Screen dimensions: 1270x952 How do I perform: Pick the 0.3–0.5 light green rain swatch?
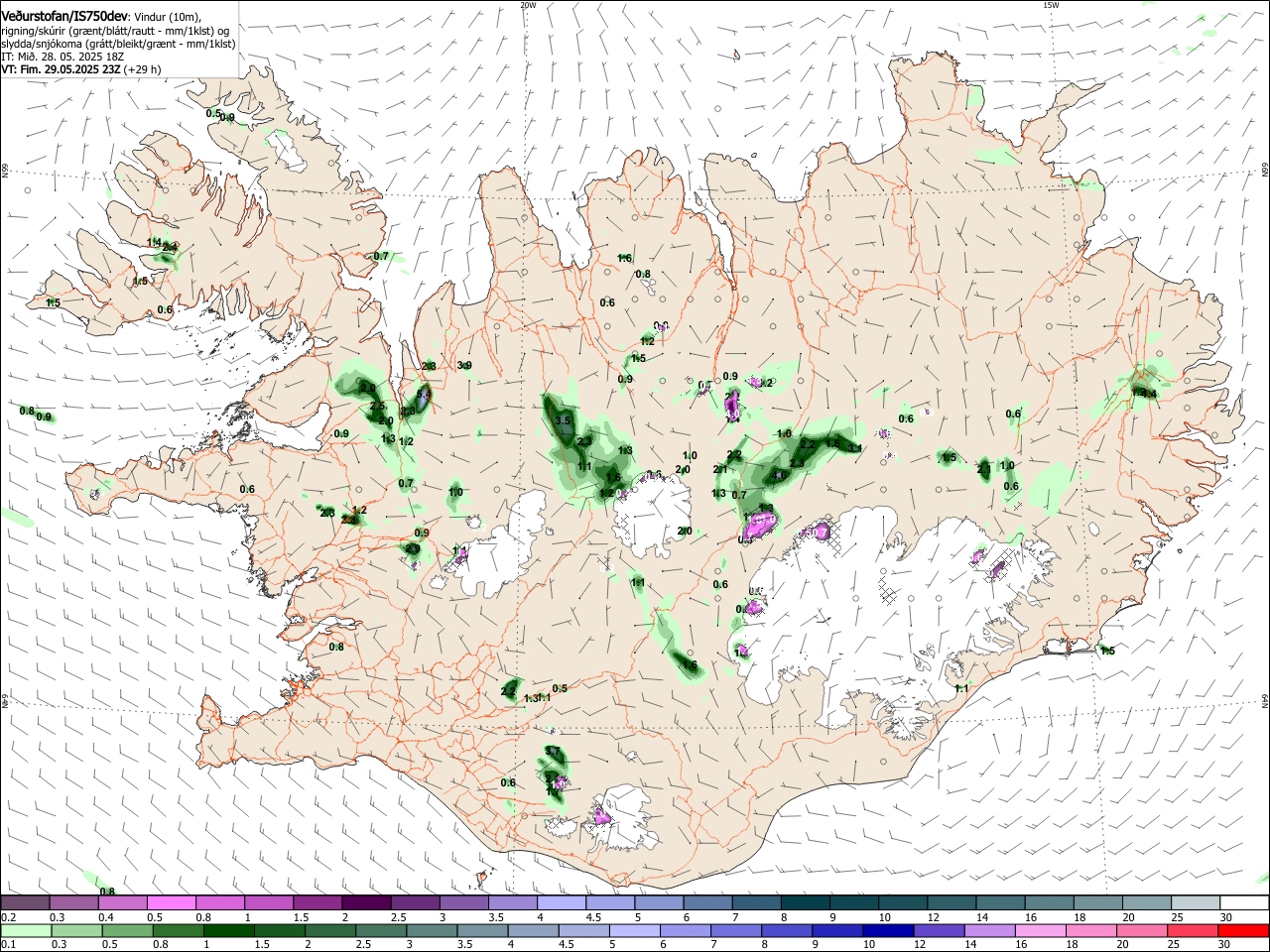(76, 930)
